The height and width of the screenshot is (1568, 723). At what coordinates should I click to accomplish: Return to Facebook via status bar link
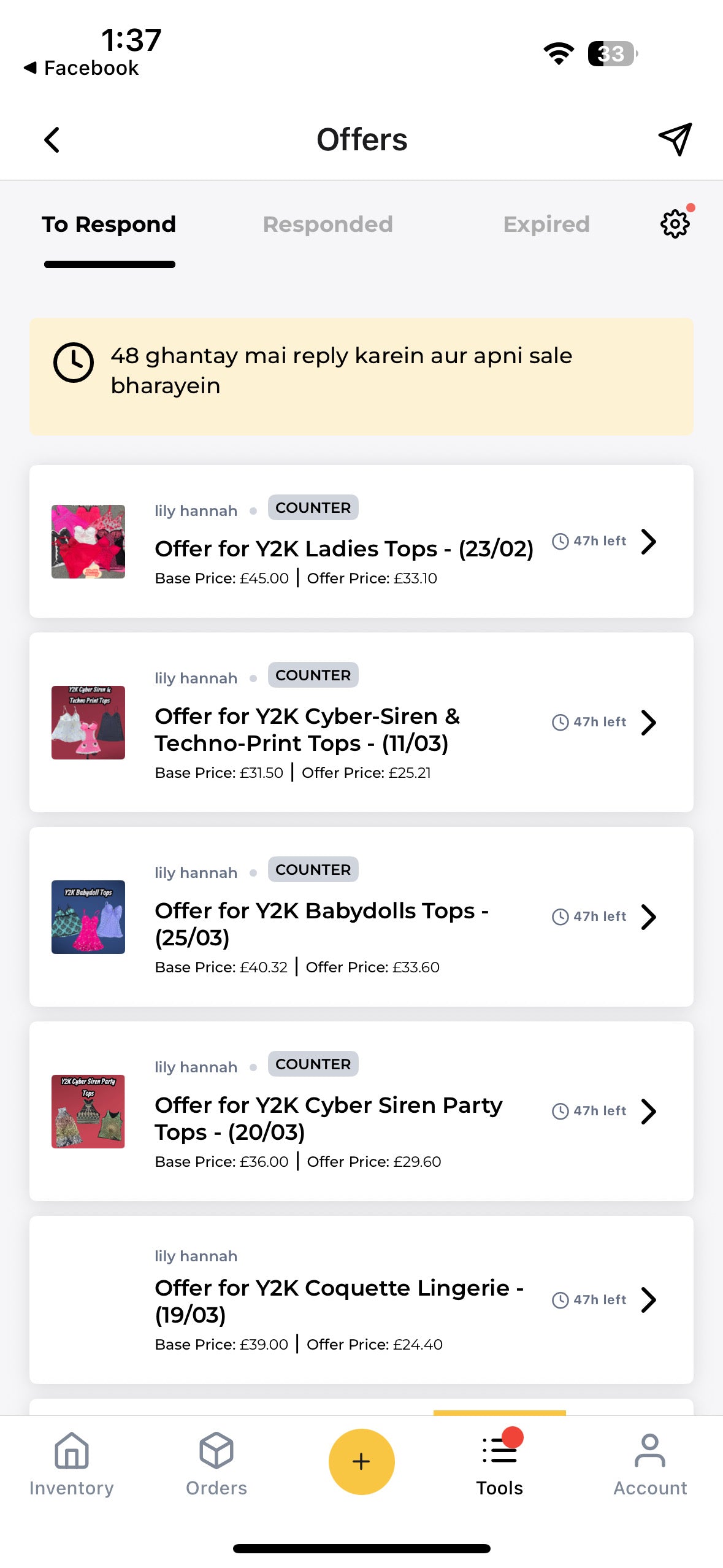82,68
